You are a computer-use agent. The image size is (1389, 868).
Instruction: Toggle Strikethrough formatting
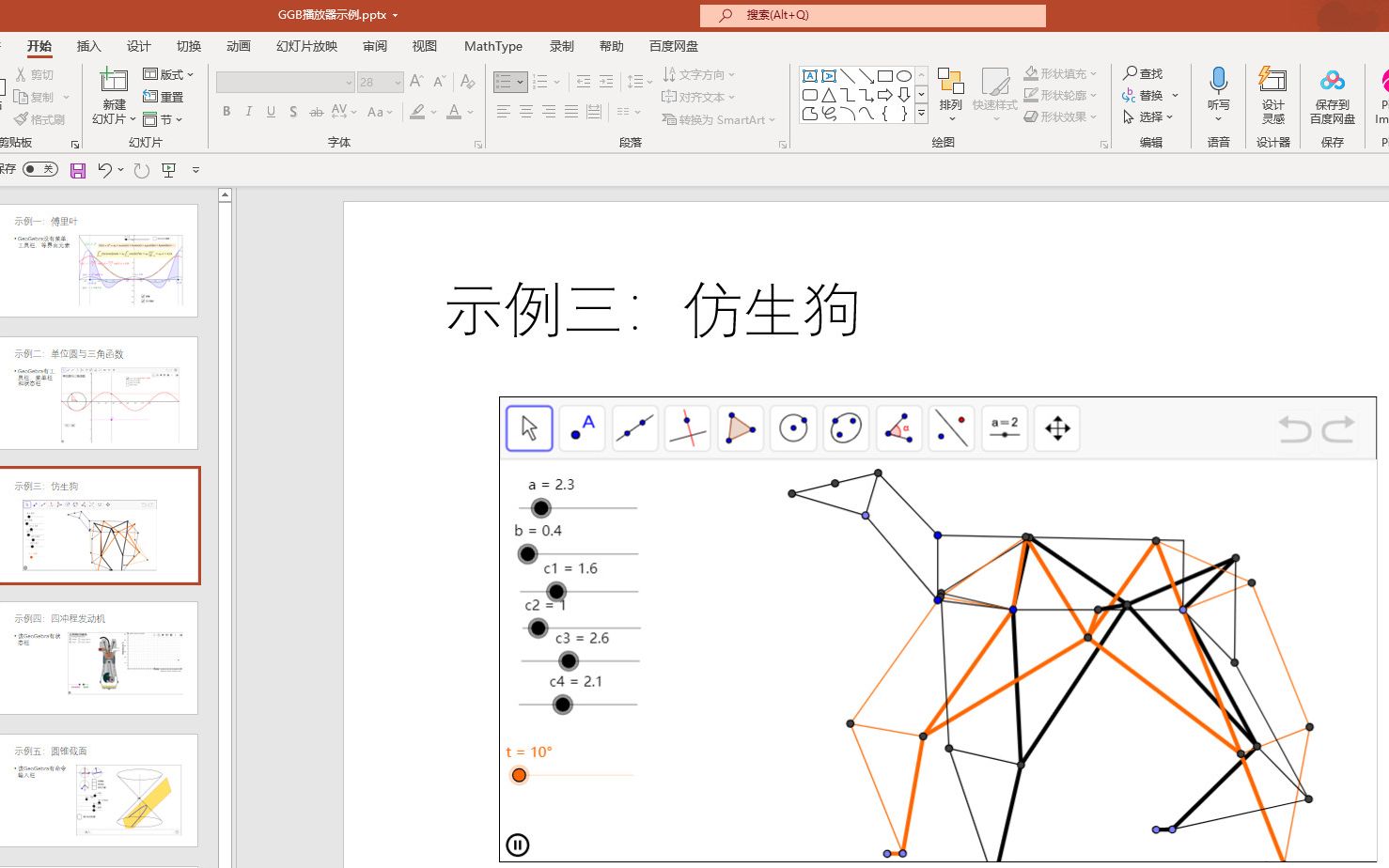point(316,112)
